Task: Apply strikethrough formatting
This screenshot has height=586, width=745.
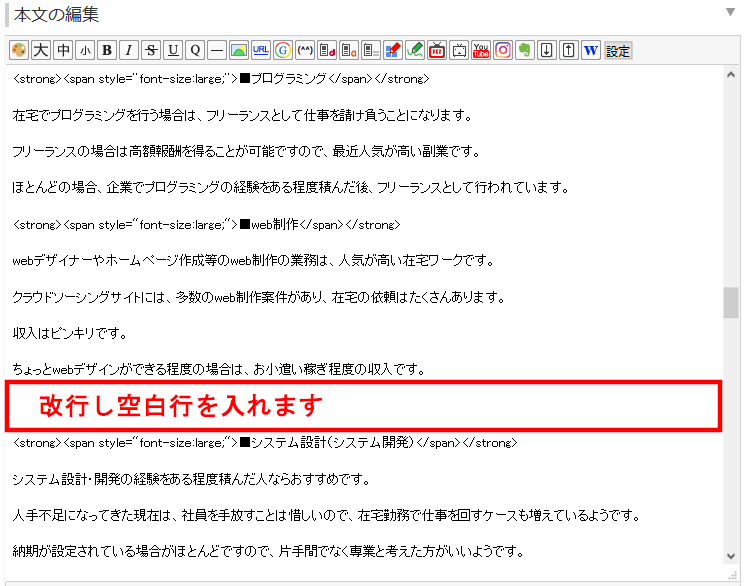Action: tap(151, 50)
